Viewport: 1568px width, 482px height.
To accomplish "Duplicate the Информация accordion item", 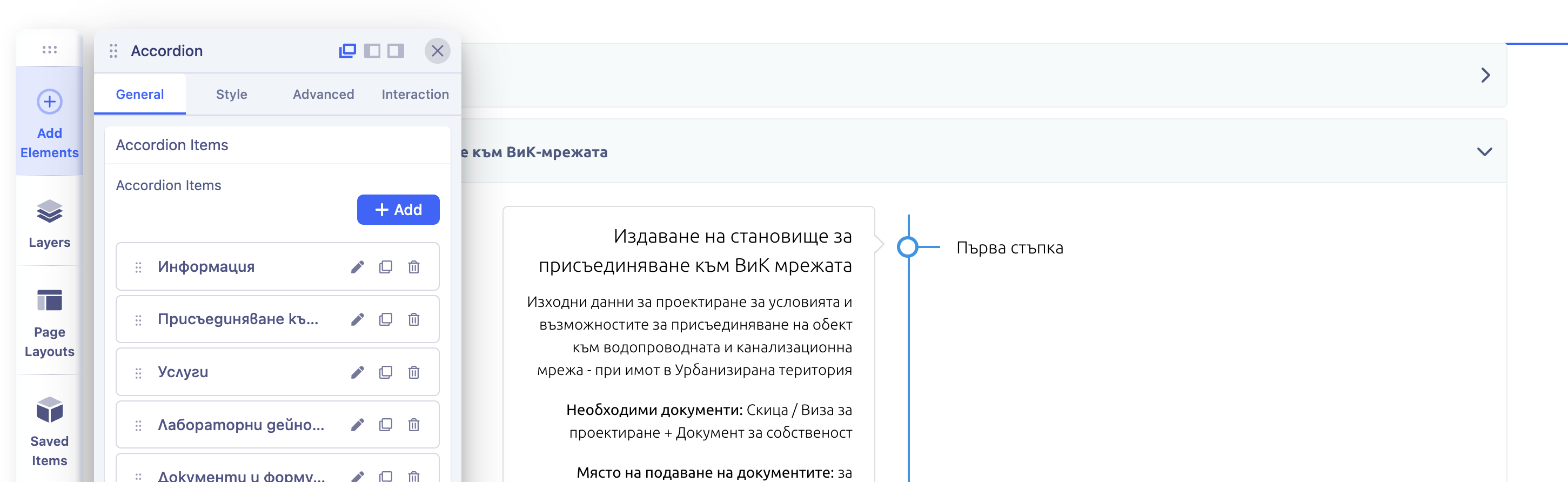I will (x=385, y=266).
